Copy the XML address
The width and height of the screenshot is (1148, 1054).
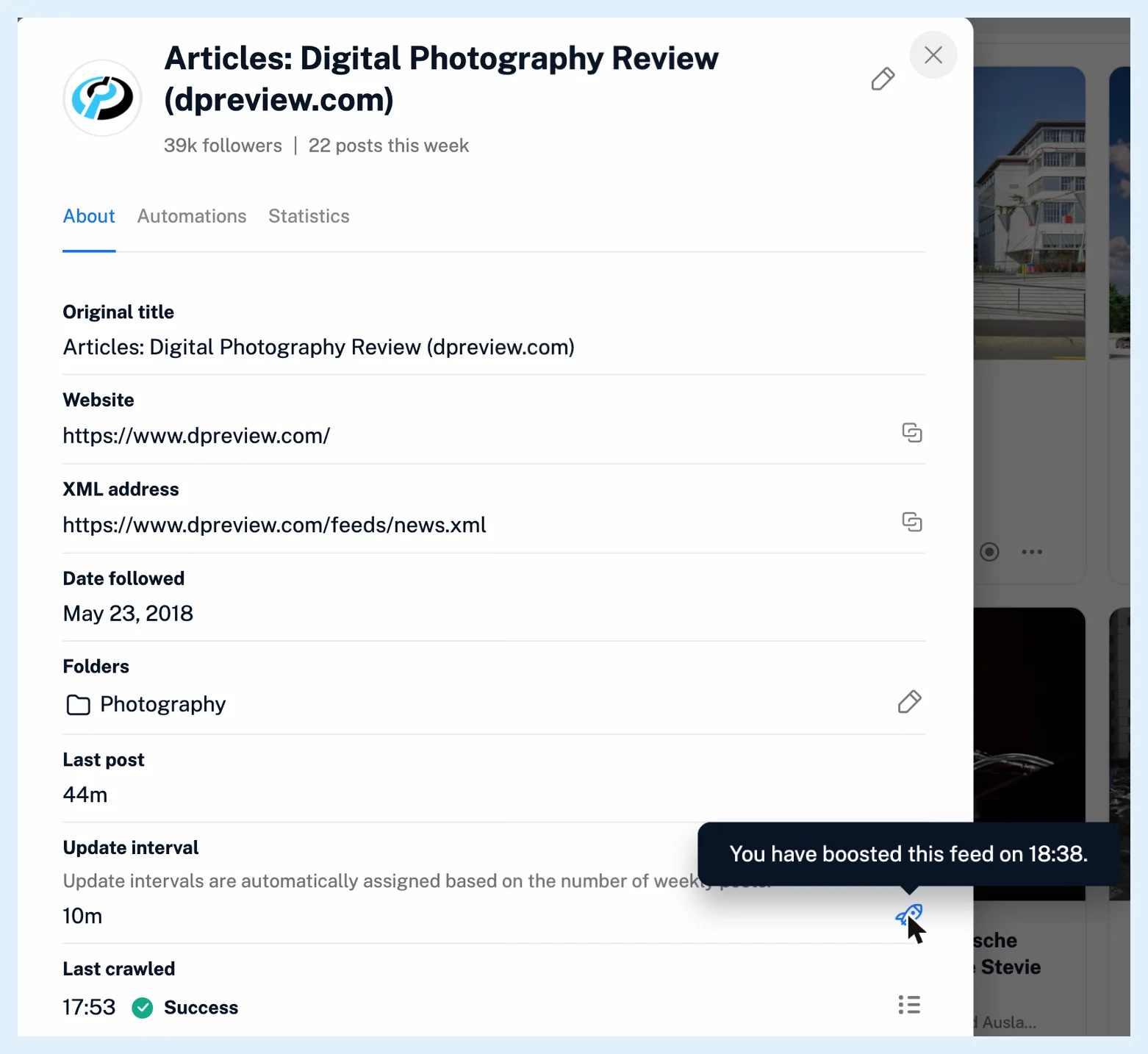(911, 522)
